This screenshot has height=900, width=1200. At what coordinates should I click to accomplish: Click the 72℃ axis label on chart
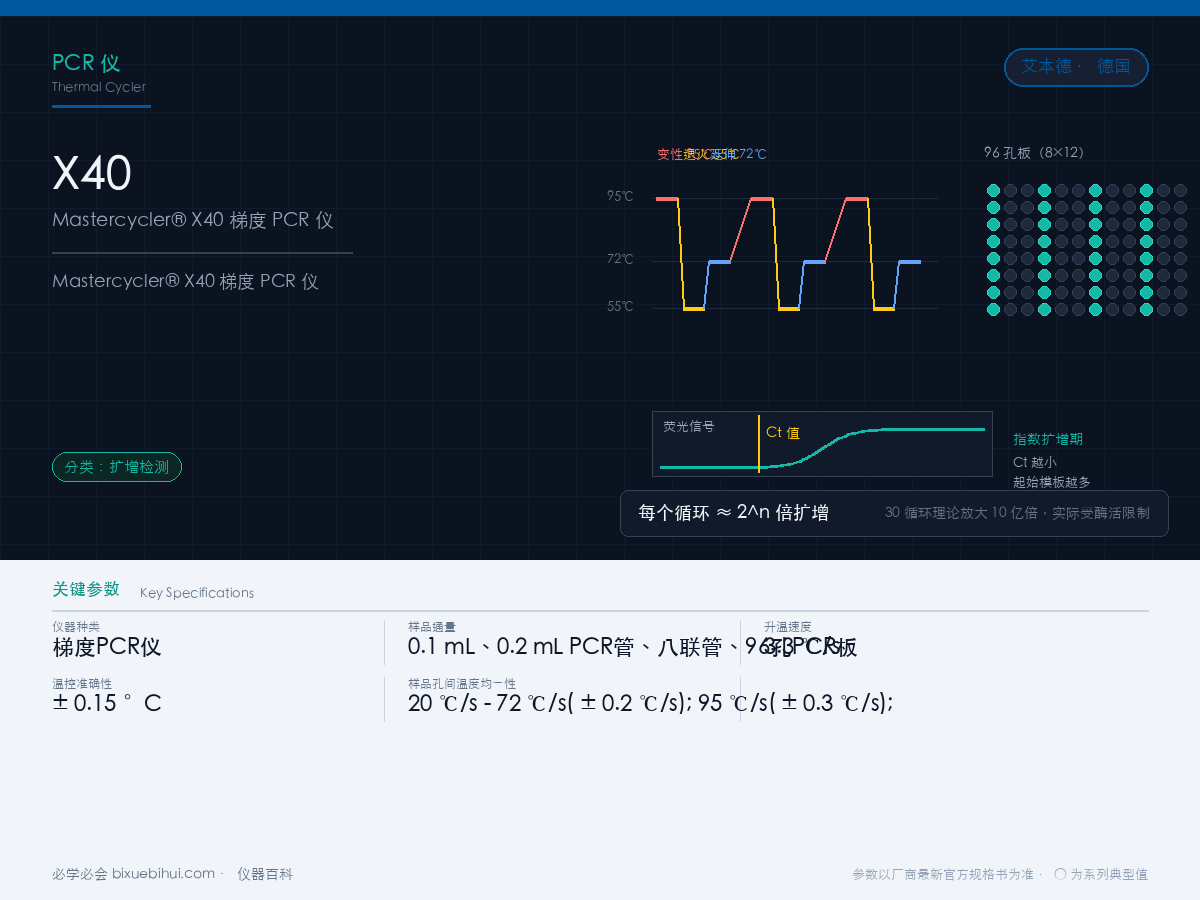(x=620, y=259)
